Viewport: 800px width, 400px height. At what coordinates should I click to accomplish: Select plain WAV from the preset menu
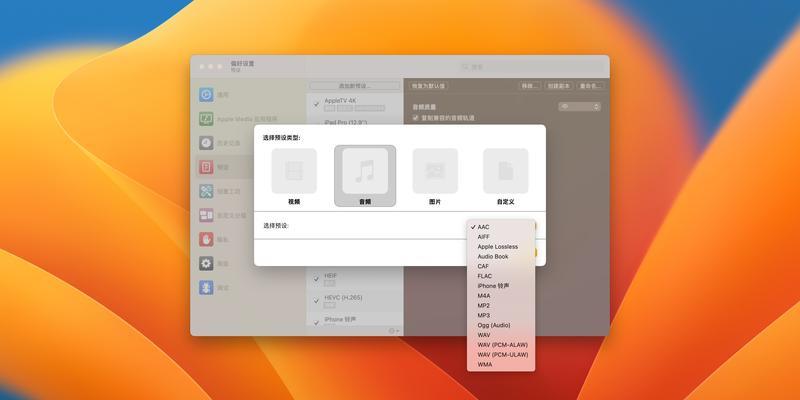click(x=501, y=335)
